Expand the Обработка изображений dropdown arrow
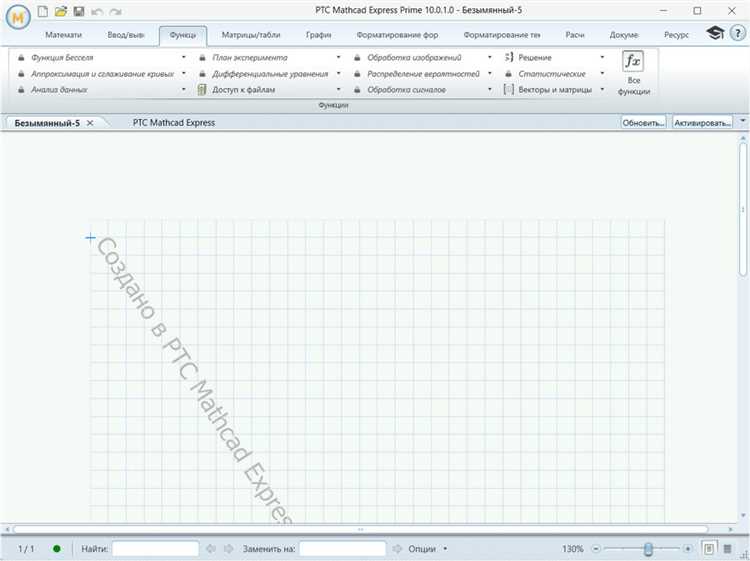This screenshot has height=561, width=750. coord(490,57)
